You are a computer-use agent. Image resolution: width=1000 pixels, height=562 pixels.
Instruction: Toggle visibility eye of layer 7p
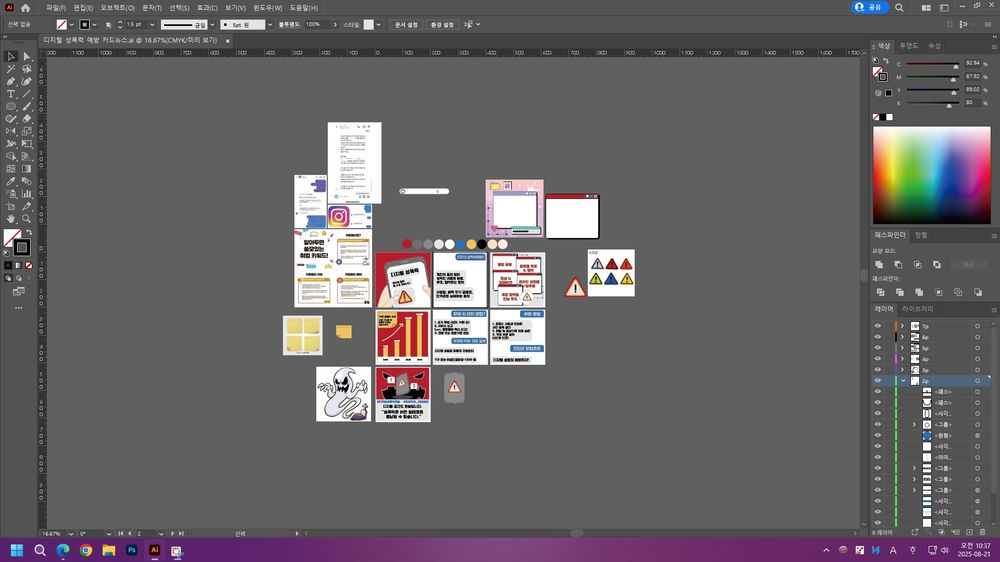tap(878, 326)
